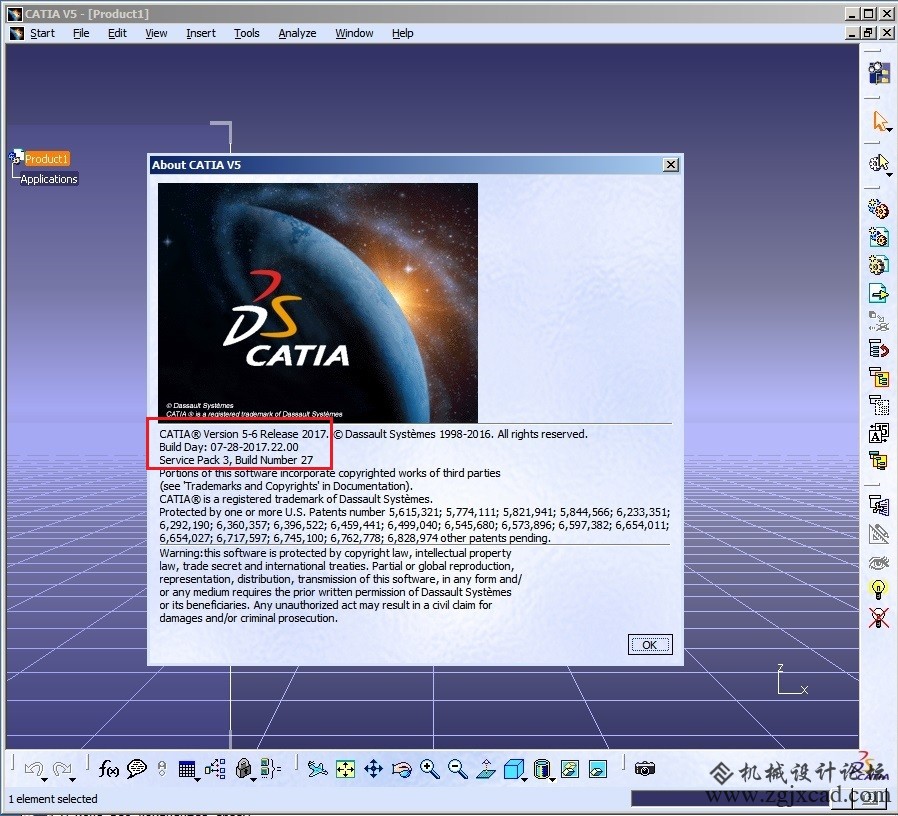Select Applications node in specification tree

[x=49, y=179]
